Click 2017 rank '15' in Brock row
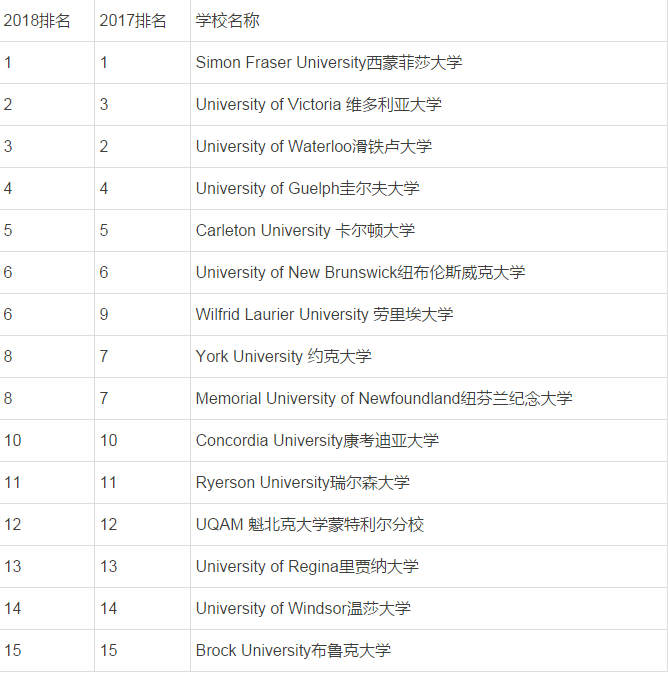668x673 pixels. [108, 651]
